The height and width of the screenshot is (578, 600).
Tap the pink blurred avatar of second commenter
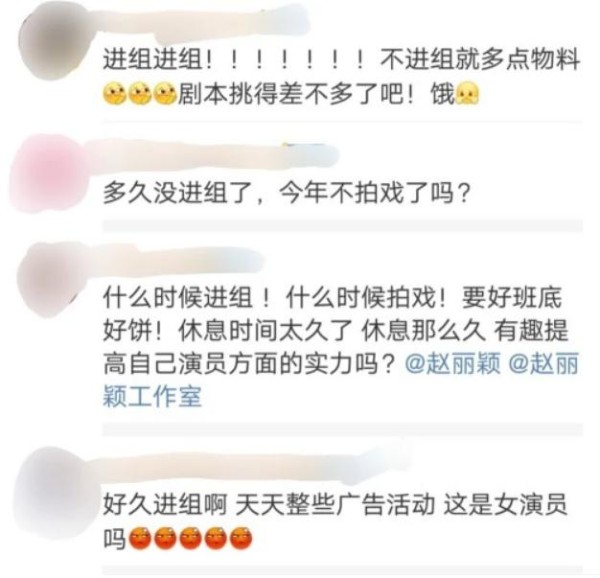tap(50, 172)
